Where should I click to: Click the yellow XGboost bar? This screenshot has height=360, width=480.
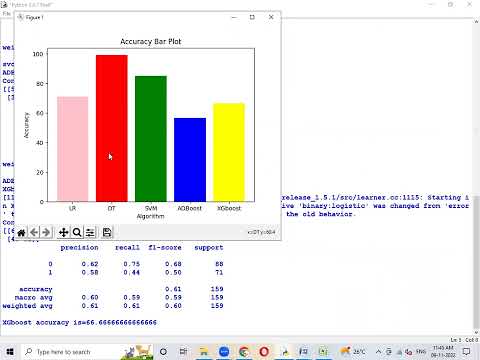pos(229,152)
